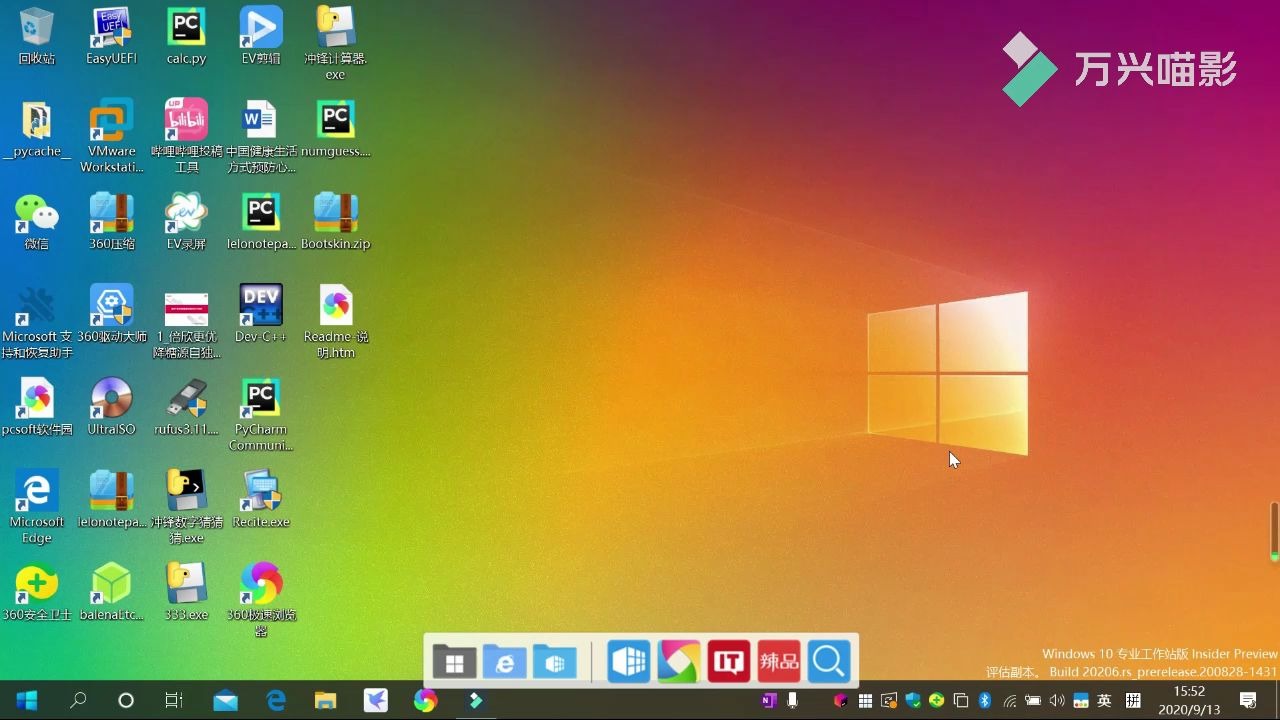This screenshot has height=720, width=1280.
Task: Select the 360极速浏览器 desktop shortcut
Action: click(261, 600)
